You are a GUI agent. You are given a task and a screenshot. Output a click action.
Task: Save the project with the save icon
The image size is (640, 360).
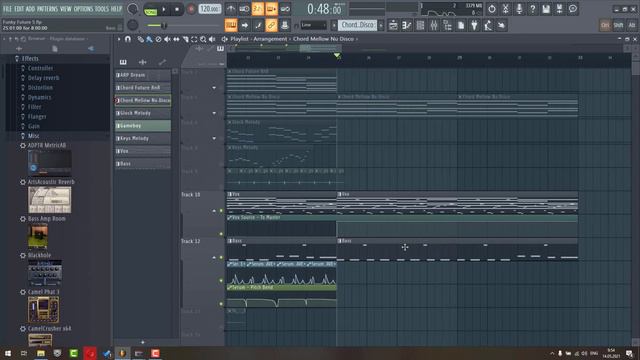546,9
